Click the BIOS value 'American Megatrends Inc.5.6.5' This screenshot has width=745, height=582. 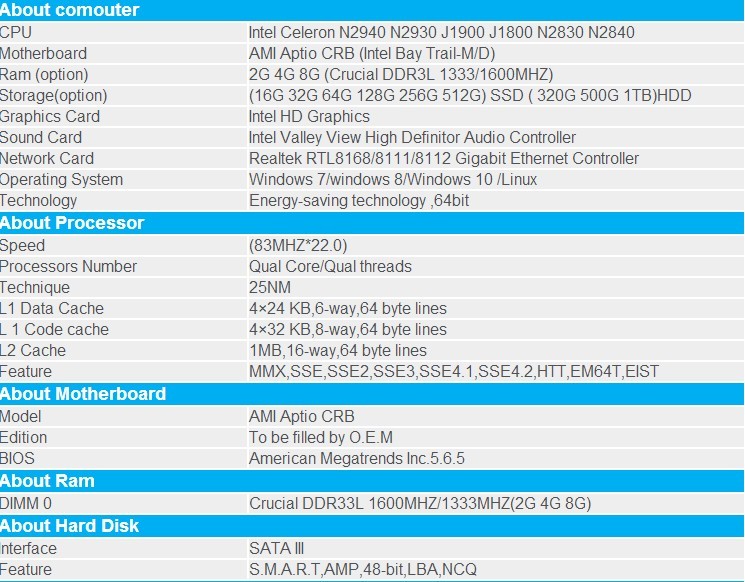pyautogui.click(x=357, y=459)
